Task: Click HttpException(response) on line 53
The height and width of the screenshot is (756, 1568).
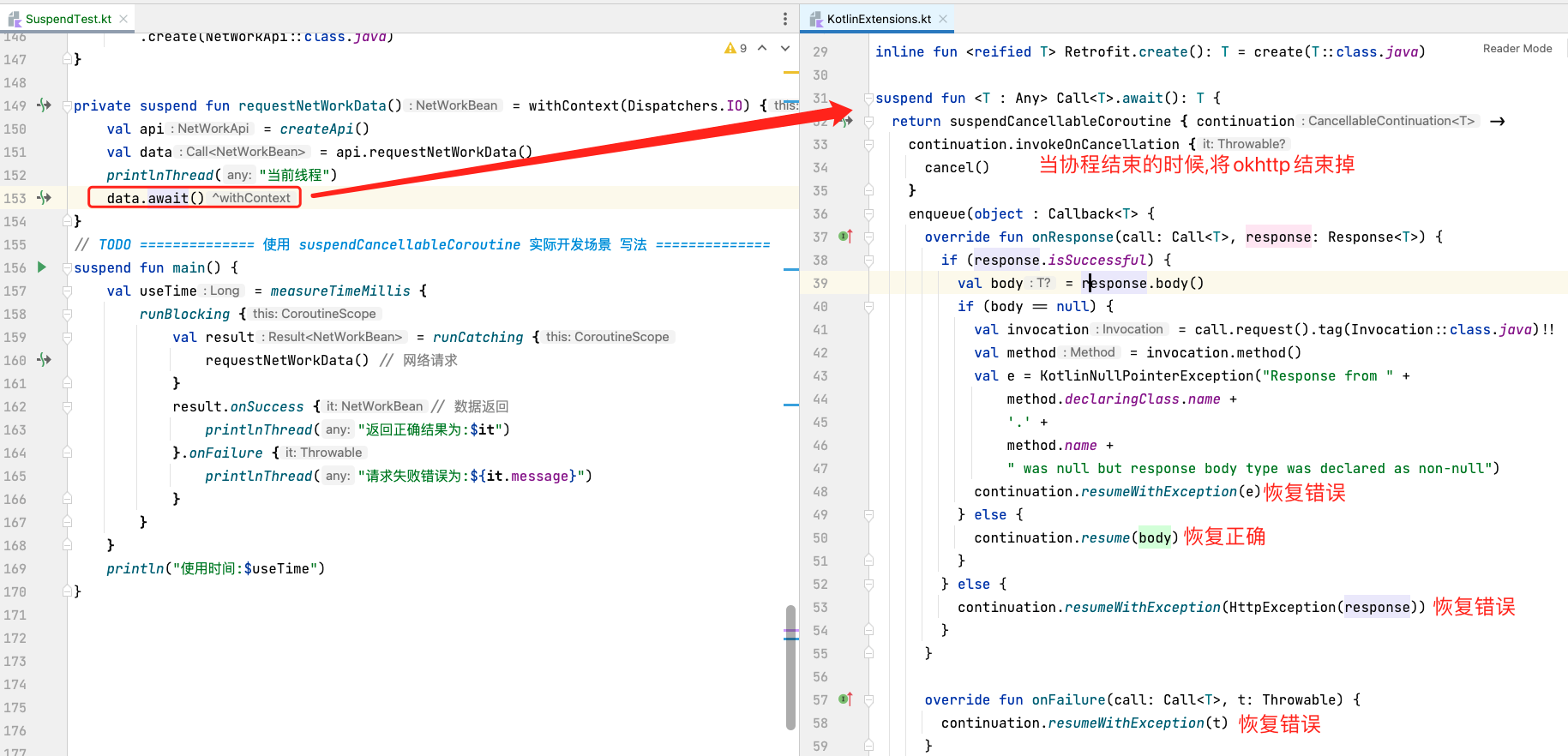Action: [x=1325, y=607]
